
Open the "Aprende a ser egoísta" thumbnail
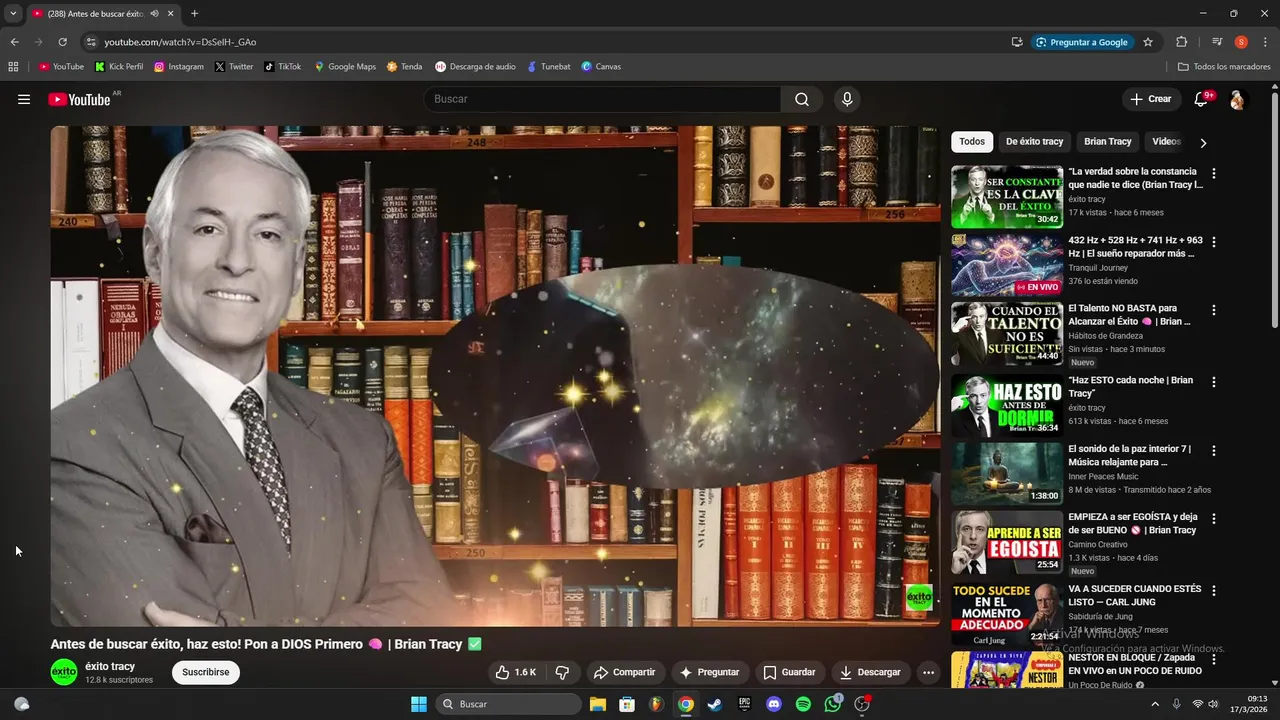[1007, 542]
